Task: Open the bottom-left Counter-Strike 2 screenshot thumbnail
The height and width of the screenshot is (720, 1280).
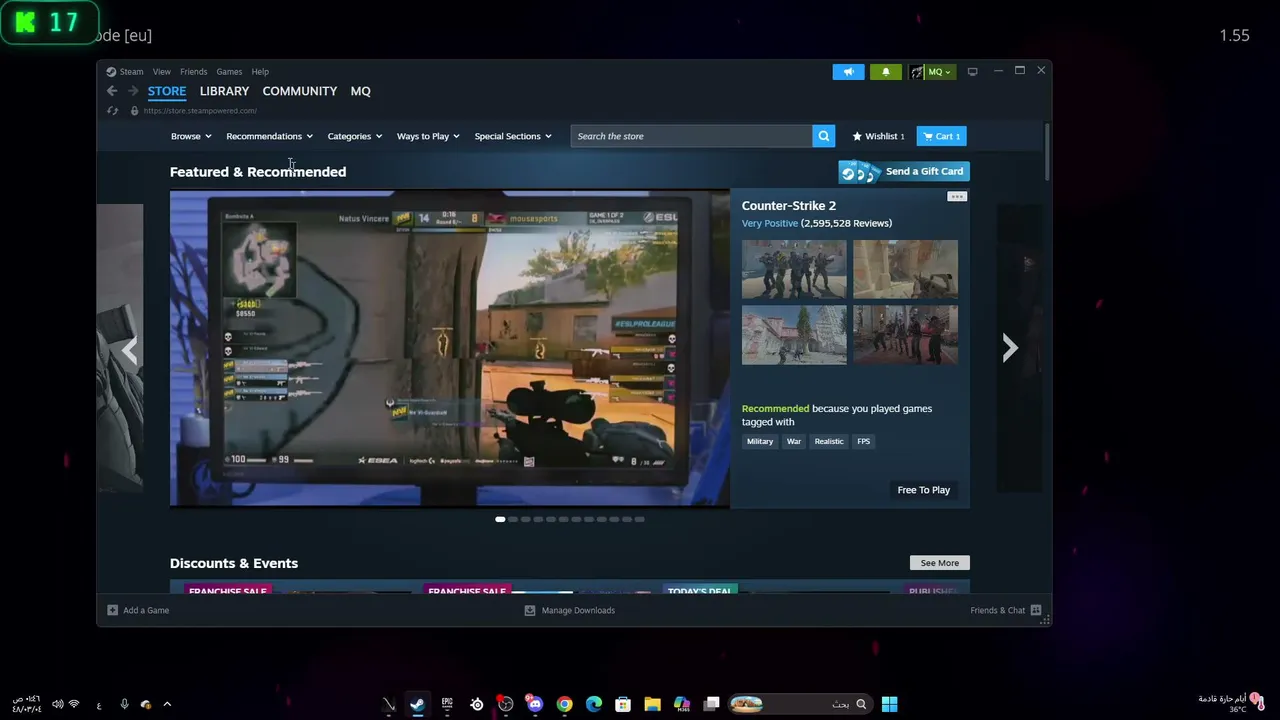Action: click(x=794, y=335)
